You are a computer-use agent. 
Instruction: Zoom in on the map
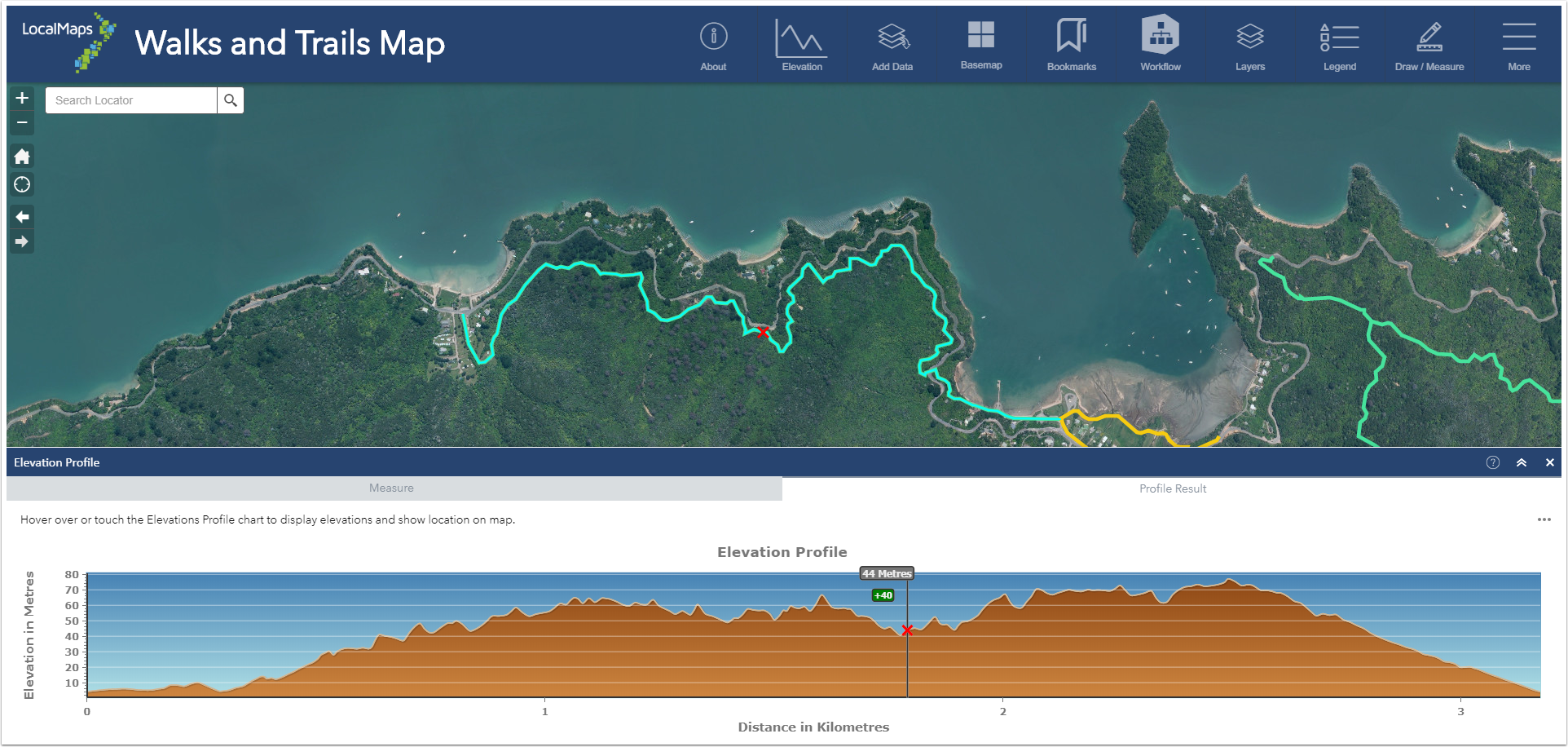point(22,98)
